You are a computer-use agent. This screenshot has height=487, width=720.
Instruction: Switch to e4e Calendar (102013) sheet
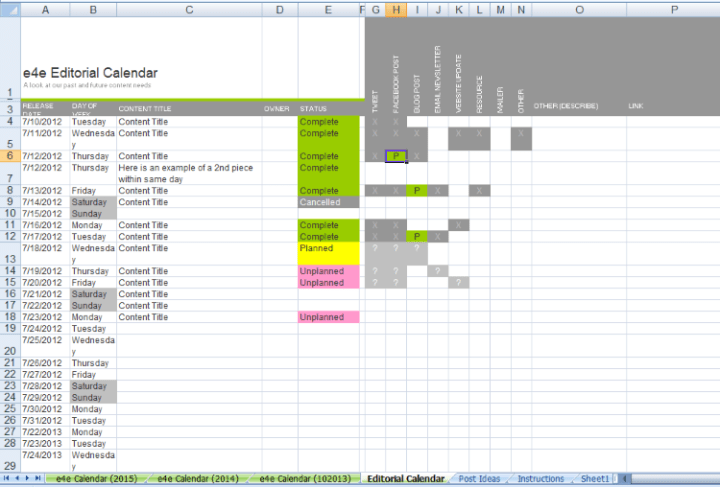(x=306, y=479)
